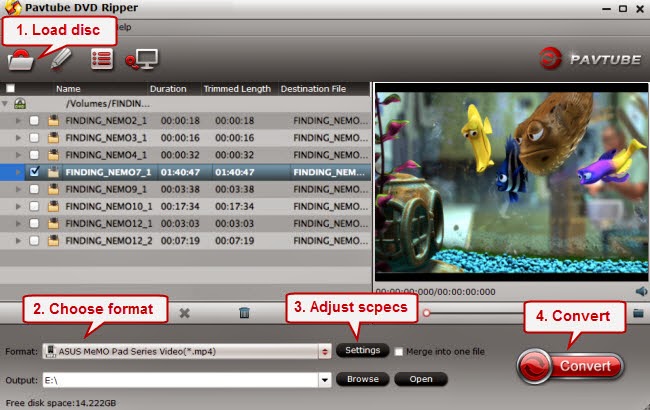
Task: Enable Merge into one file checkbox
Action: 398,352
